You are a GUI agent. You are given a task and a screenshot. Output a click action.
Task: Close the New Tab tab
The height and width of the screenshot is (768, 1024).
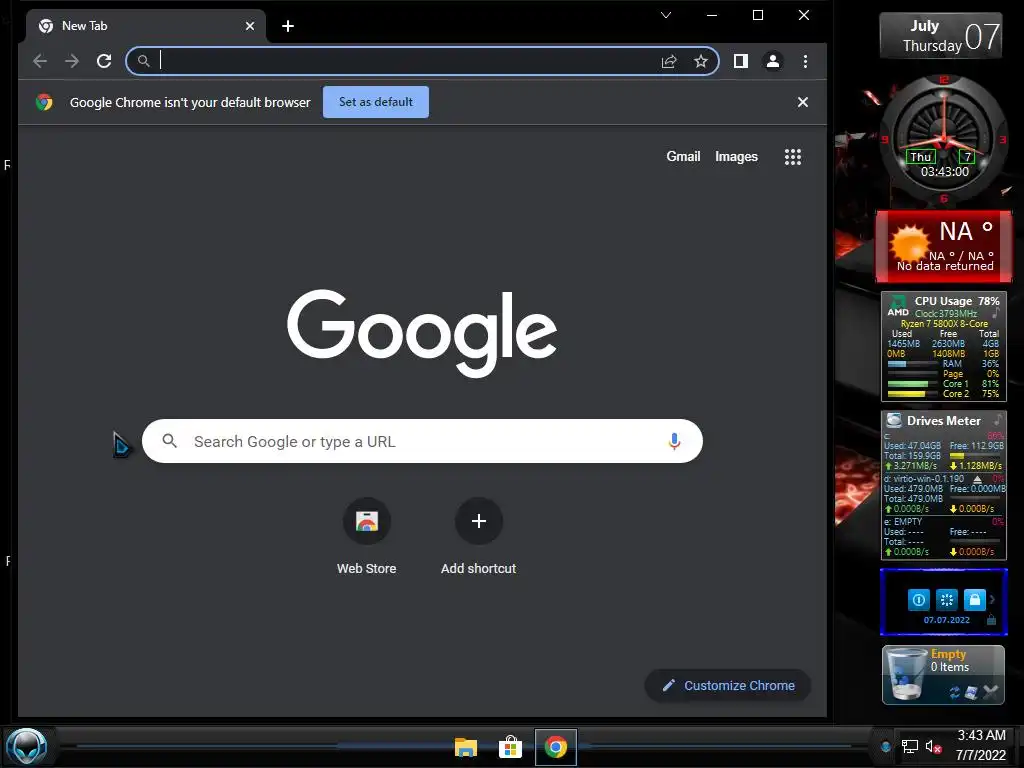(x=249, y=26)
